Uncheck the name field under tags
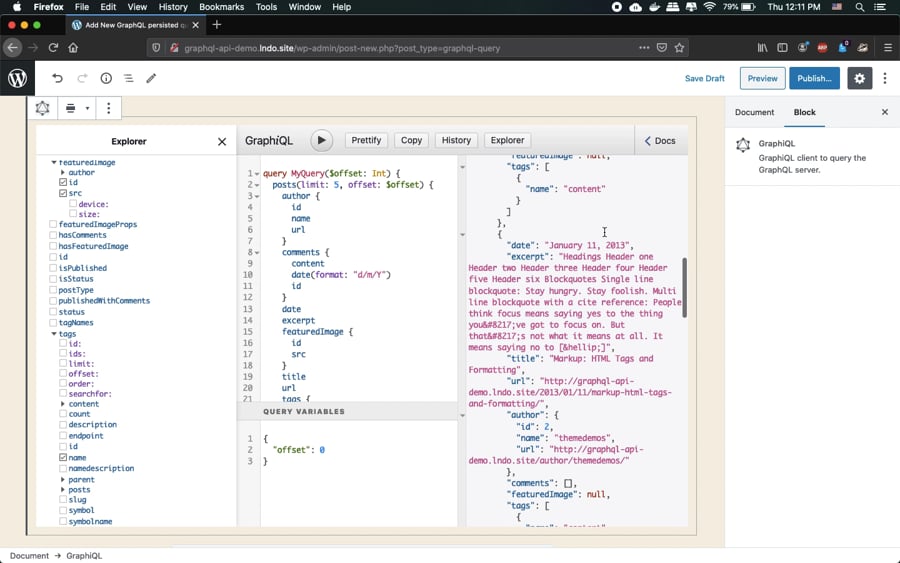The width and height of the screenshot is (900, 563). pos(63,457)
